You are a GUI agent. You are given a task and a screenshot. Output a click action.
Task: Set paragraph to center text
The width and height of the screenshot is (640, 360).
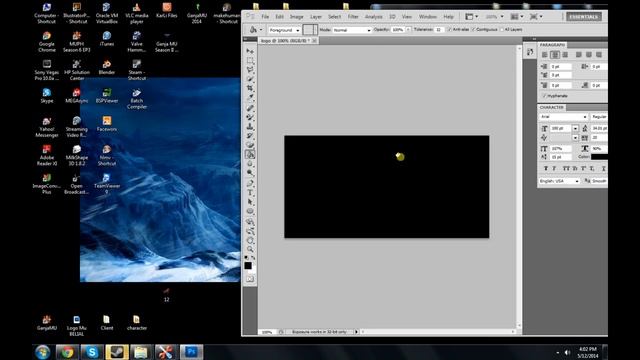click(x=555, y=55)
